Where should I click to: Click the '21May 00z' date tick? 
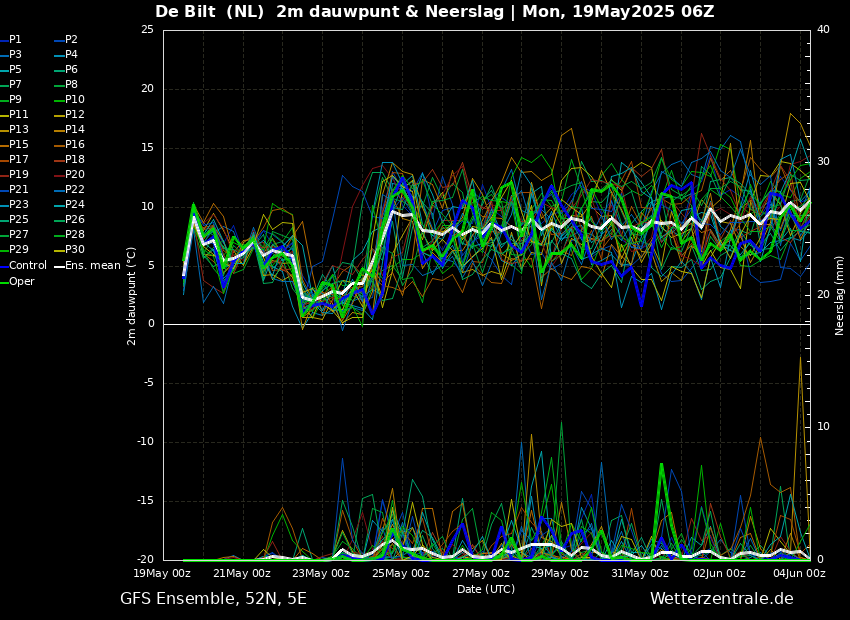click(x=243, y=573)
